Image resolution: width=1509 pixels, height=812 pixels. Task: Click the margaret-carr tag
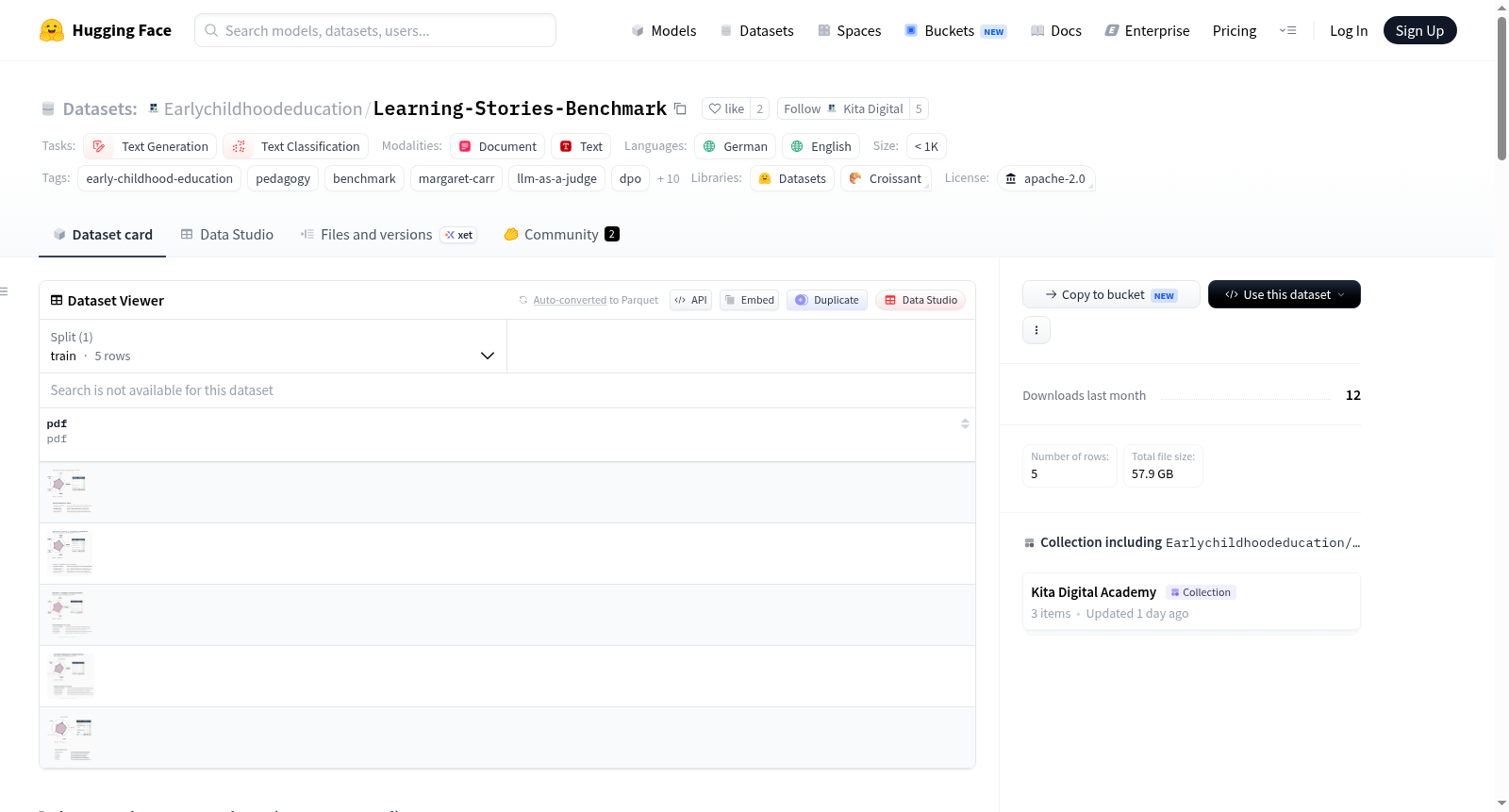tap(456, 178)
